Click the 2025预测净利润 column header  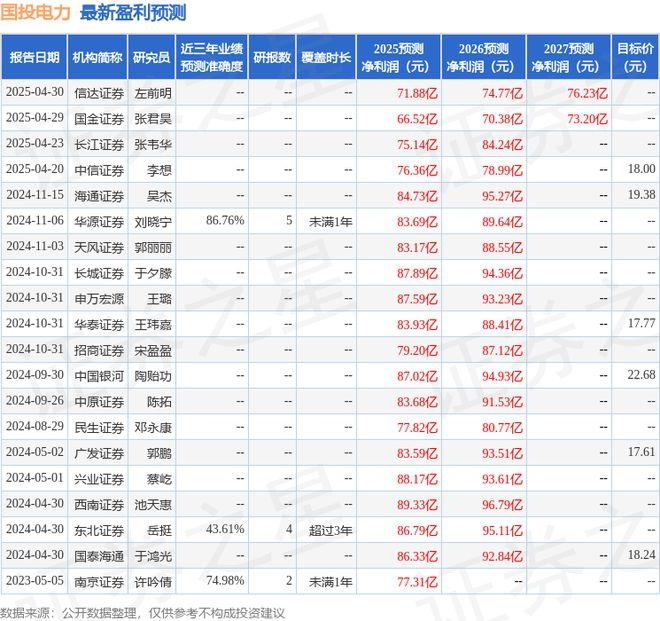pos(399,57)
